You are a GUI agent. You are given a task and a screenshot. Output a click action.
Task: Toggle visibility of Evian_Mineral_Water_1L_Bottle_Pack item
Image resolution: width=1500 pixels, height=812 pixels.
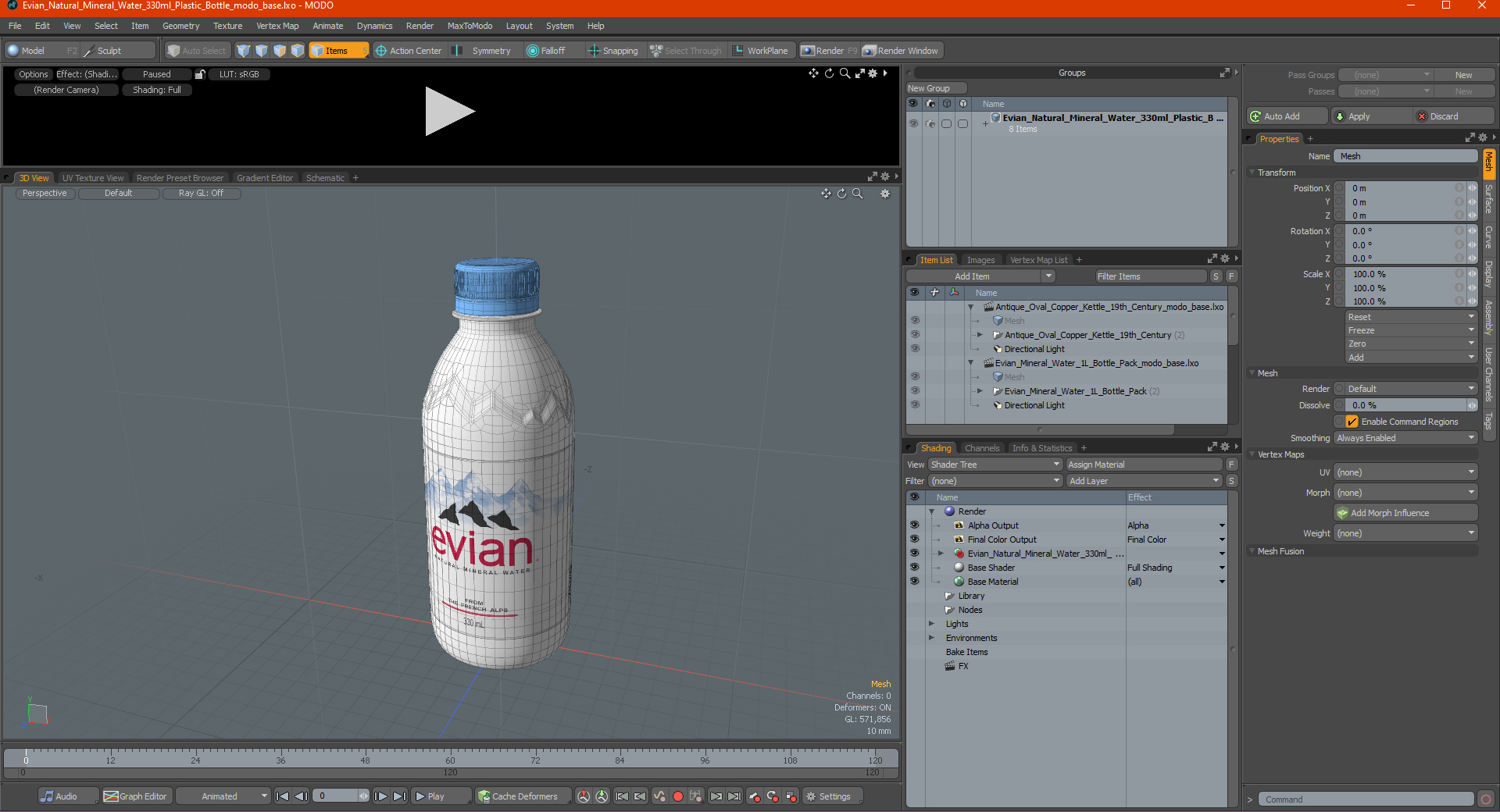coord(915,391)
